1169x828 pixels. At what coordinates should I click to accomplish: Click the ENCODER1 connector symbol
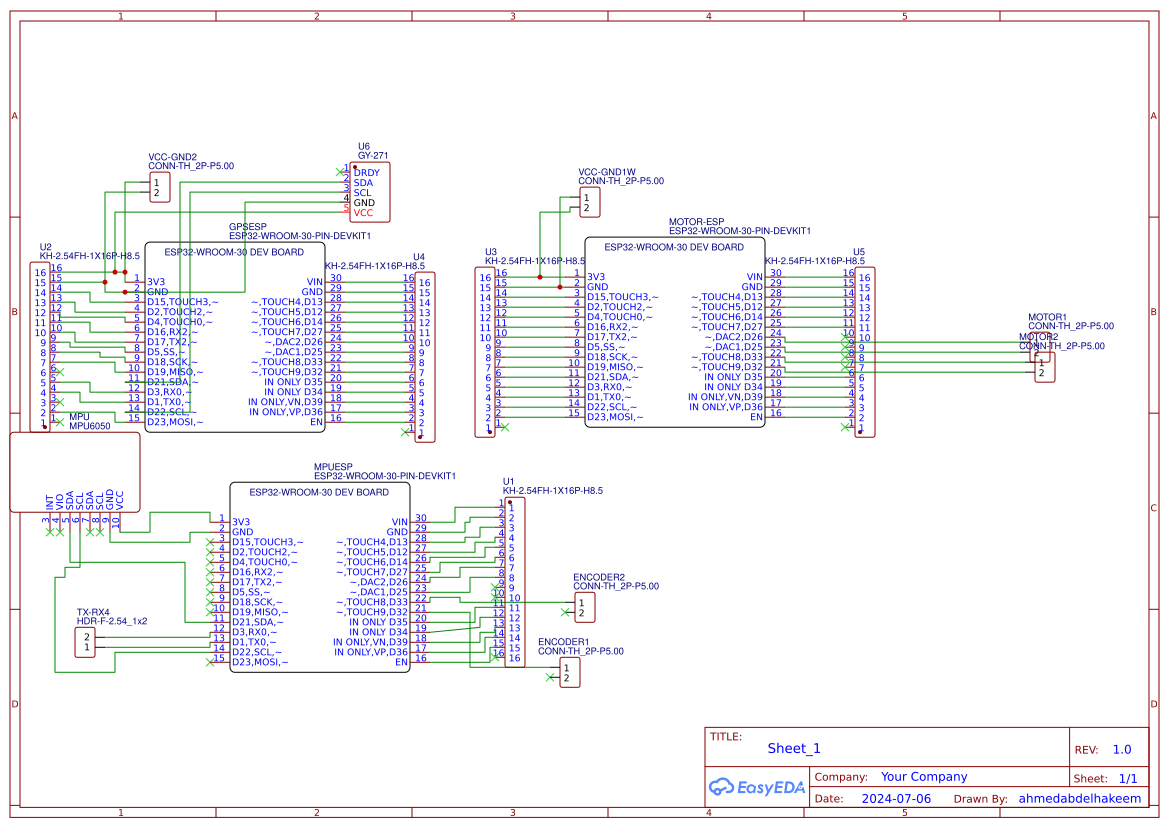[570, 672]
